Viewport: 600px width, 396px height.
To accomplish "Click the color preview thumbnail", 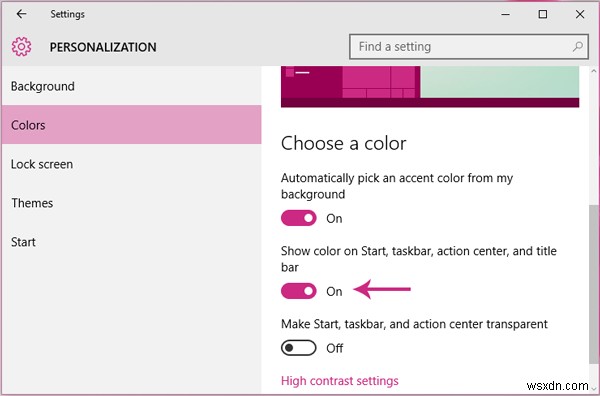I will (430, 86).
